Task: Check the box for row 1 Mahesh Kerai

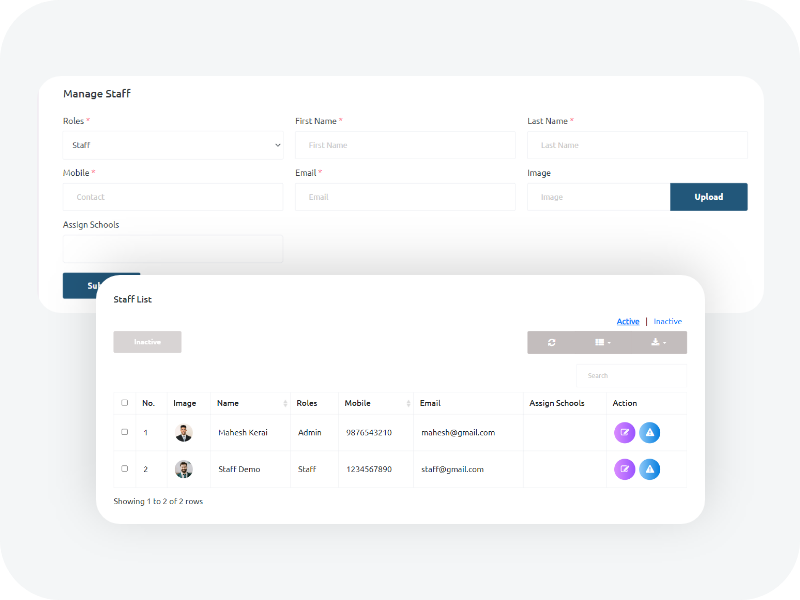Action: 125,432
